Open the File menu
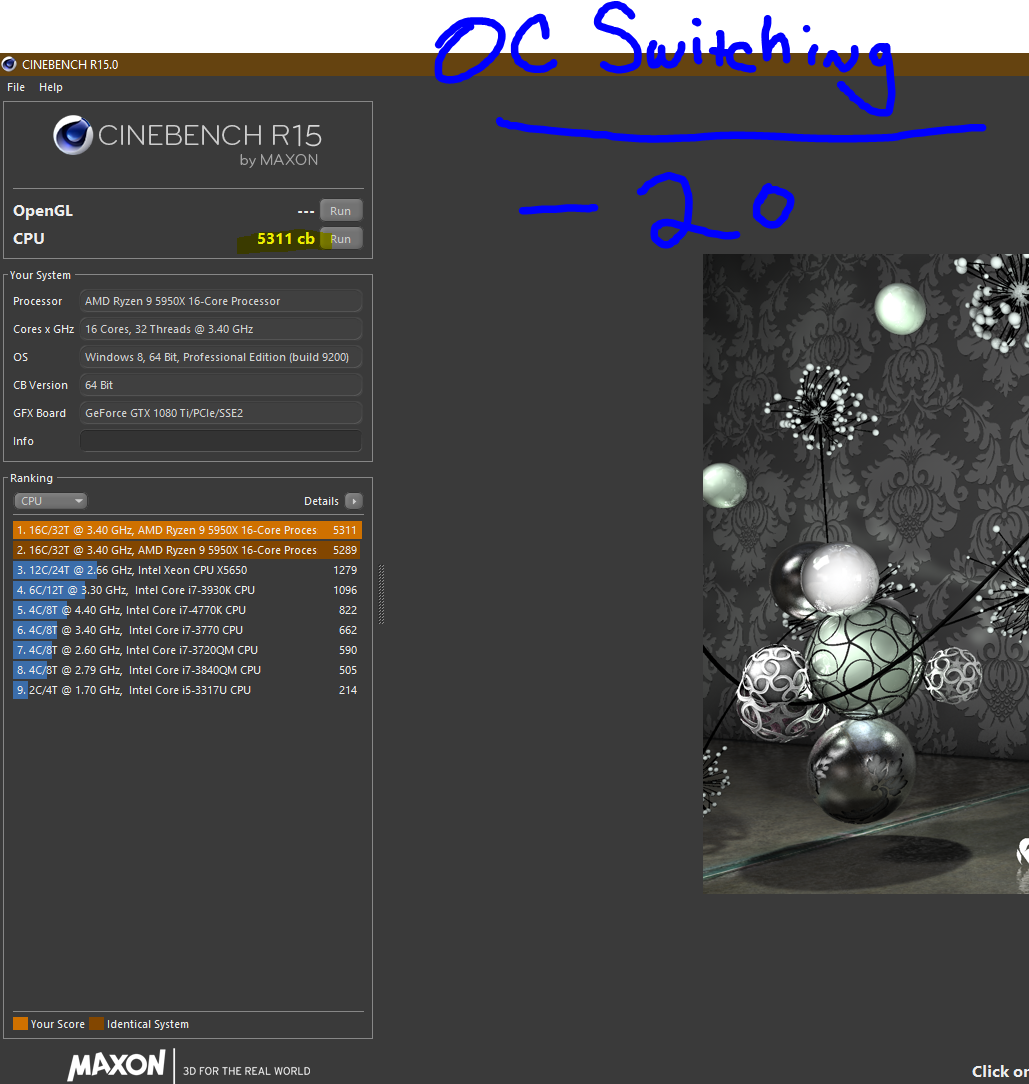This screenshot has height=1084, width=1029. (16, 87)
